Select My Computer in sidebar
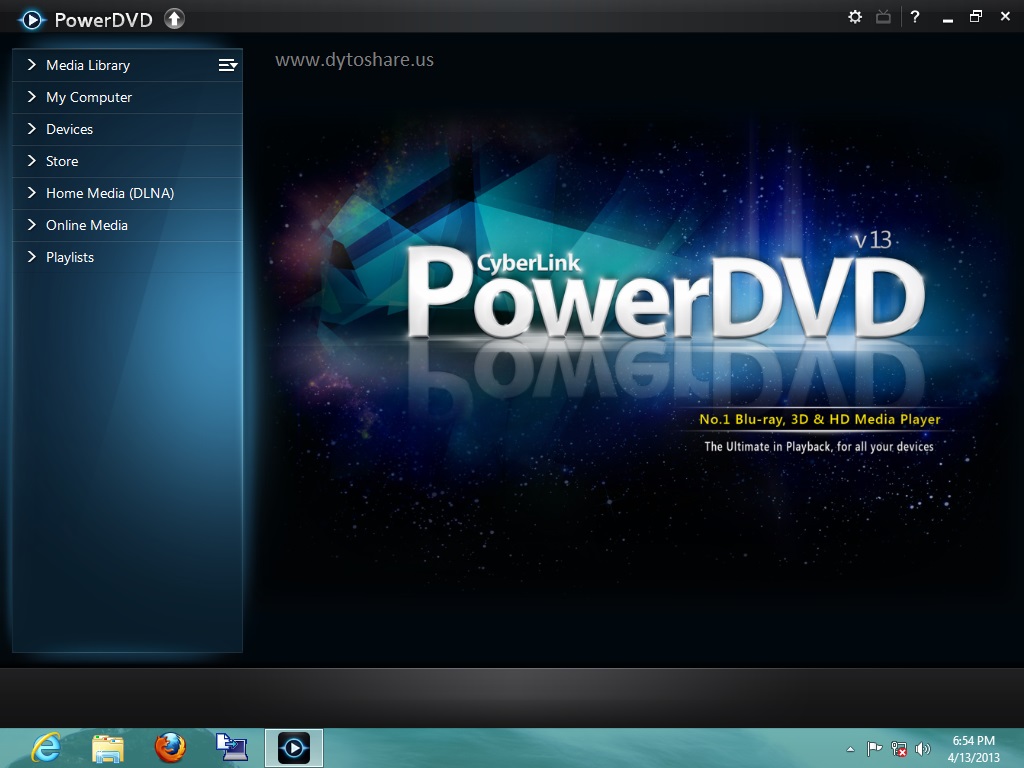This screenshot has width=1024, height=768. tap(127, 97)
